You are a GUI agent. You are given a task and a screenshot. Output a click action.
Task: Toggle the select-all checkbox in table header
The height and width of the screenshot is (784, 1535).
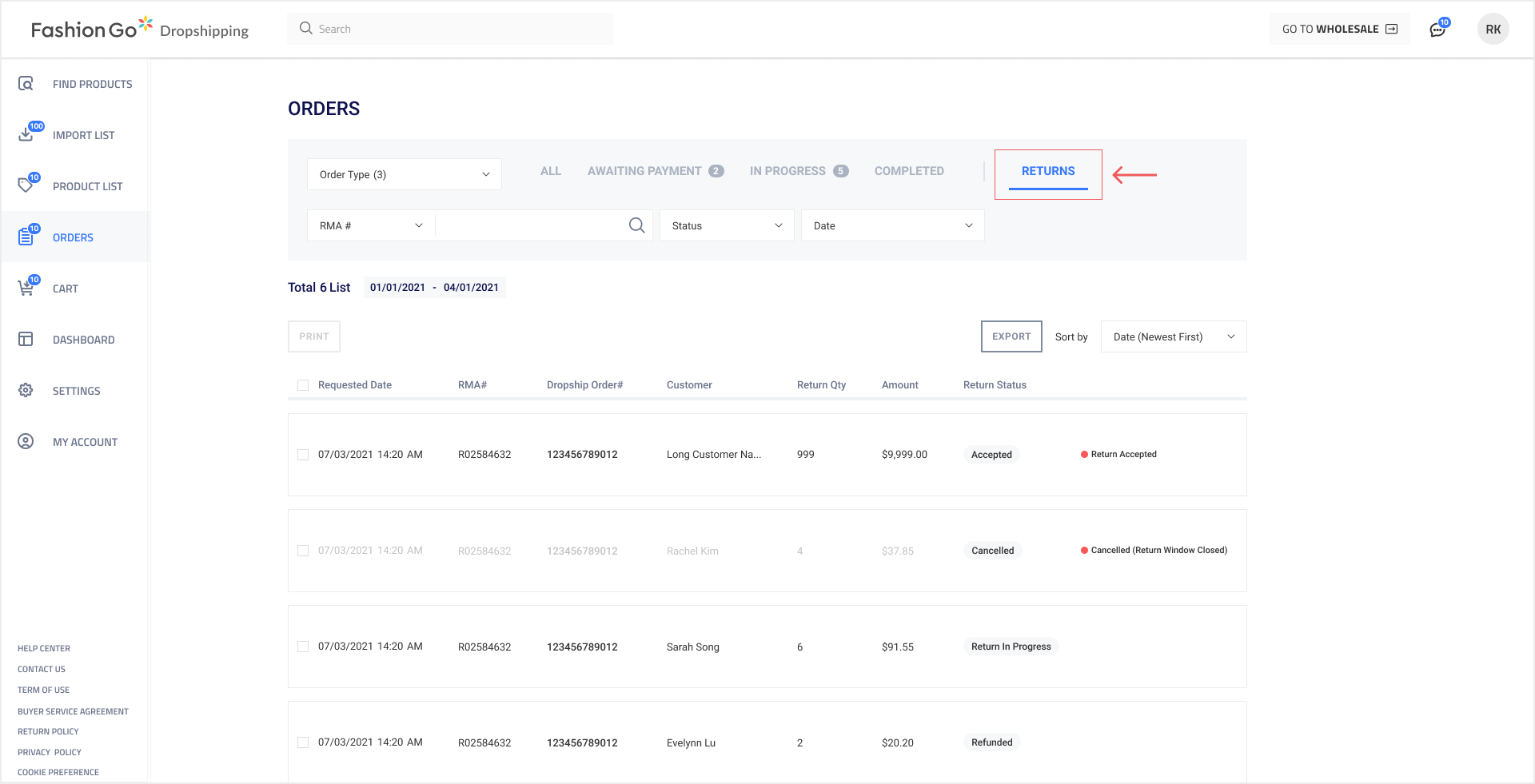(x=303, y=385)
